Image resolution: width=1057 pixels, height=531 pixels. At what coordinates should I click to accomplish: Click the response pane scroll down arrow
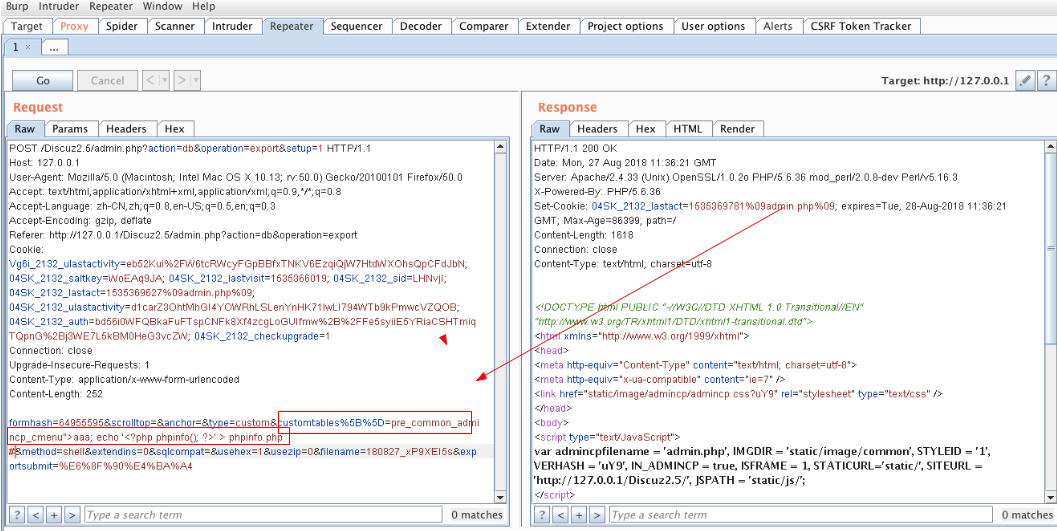[1049, 496]
